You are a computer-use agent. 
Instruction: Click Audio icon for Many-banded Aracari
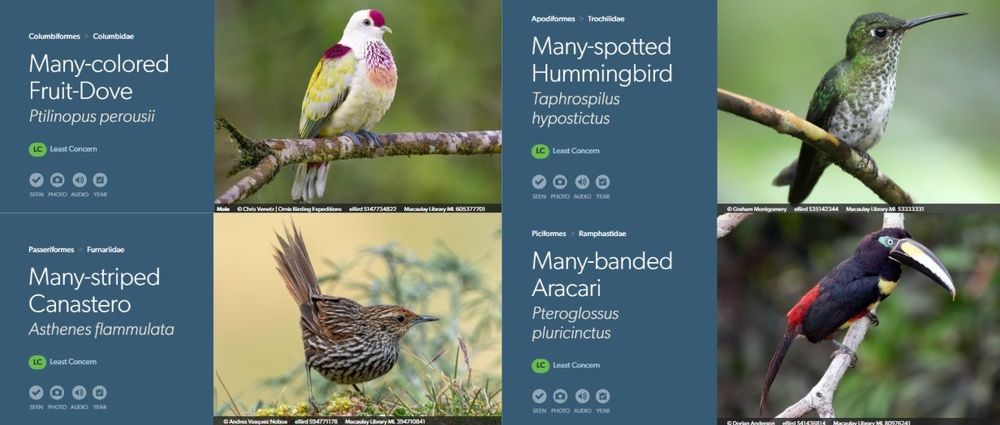[582, 396]
